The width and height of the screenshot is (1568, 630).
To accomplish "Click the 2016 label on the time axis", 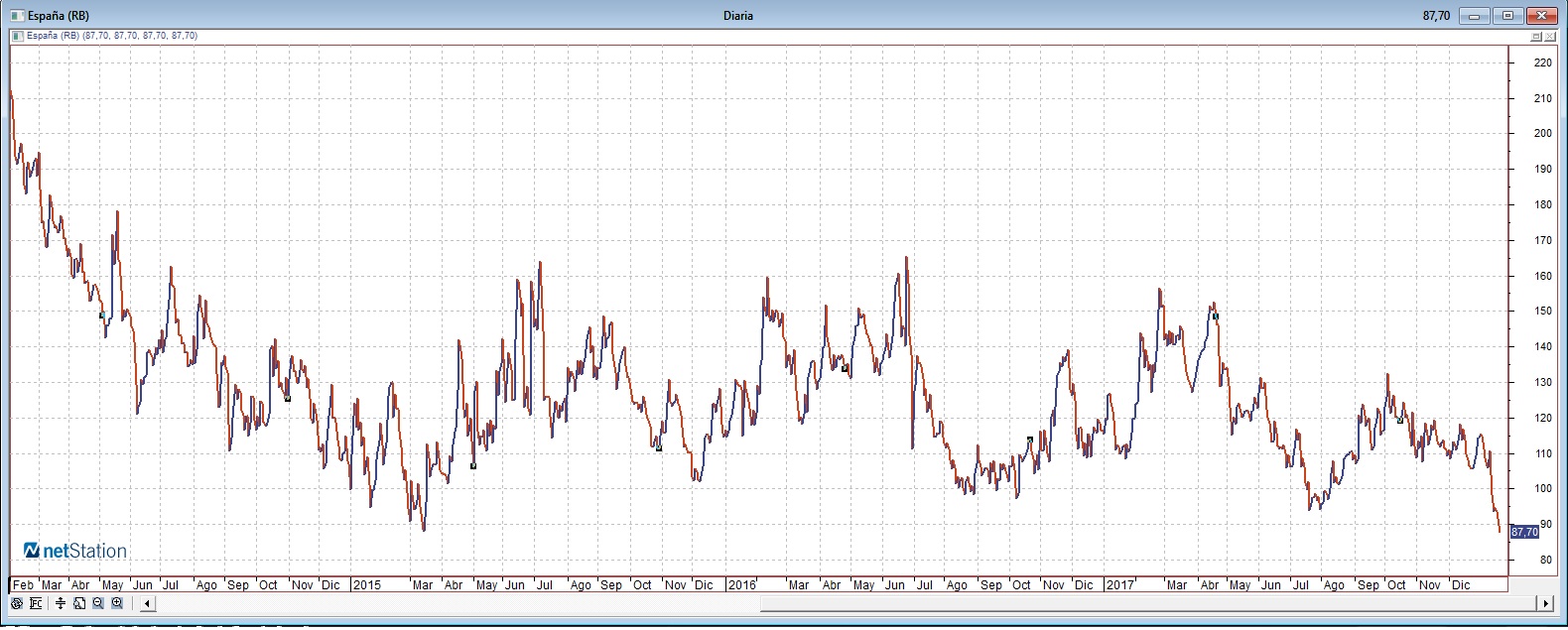I will click(x=741, y=585).
